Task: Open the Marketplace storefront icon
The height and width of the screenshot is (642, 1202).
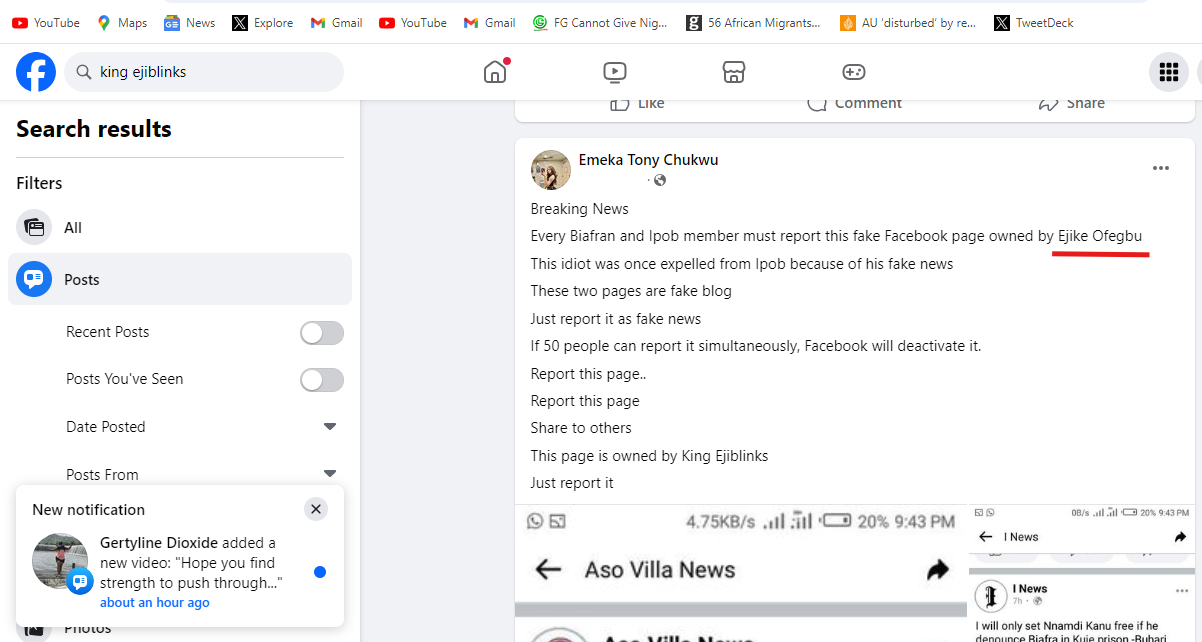Action: [734, 72]
